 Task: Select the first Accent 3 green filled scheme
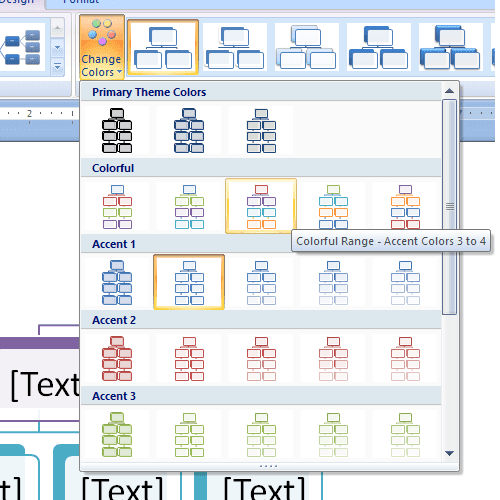pos(117,434)
